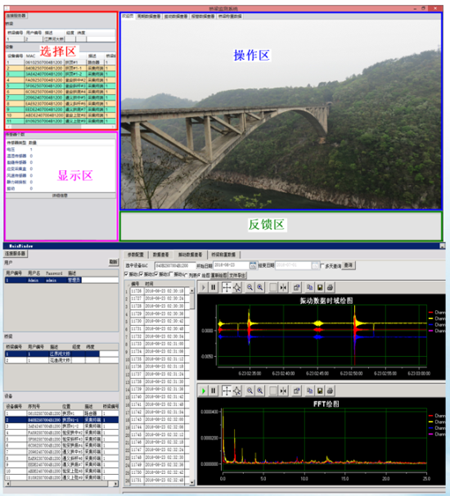Select bridge row 2 in the lower bridge table
Screen dimensions: 450x496
point(61,360)
